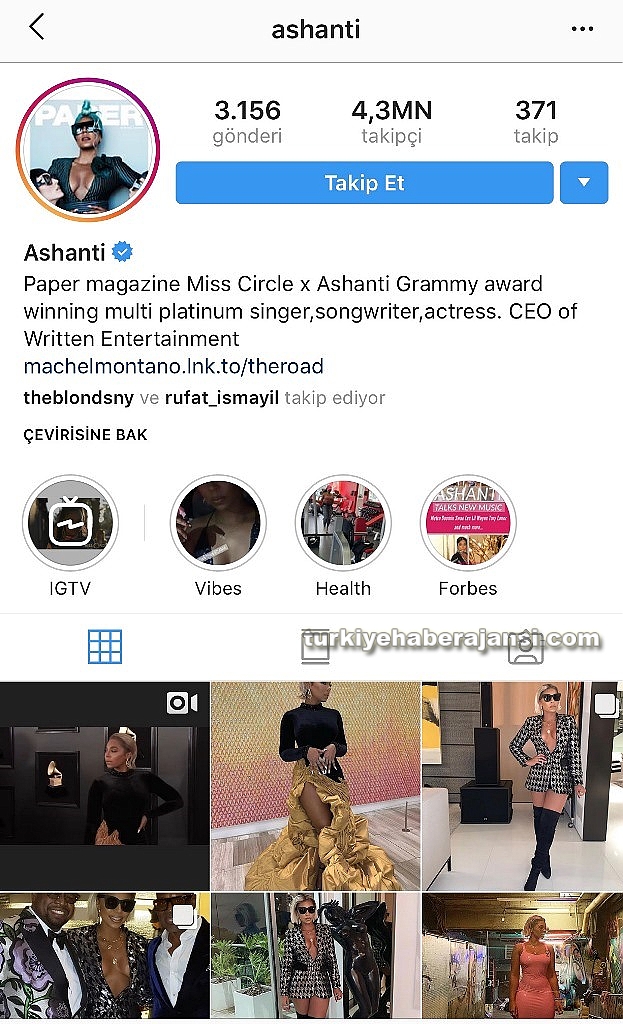623x1024 pixels.
Task: Open Ashanti's profile picture story
Action: tap(88, 150)
